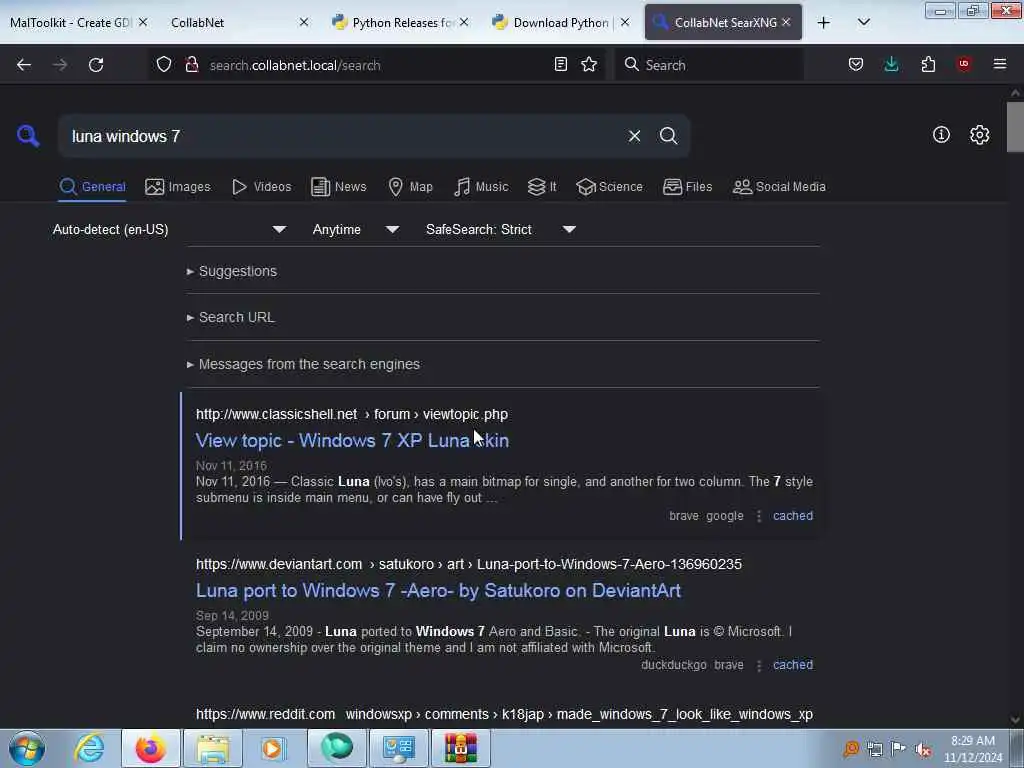The height and width of the screenshot is (768, 1024).
Task: Click the classicshell.net result URL
Action: [x=352, y=415]
